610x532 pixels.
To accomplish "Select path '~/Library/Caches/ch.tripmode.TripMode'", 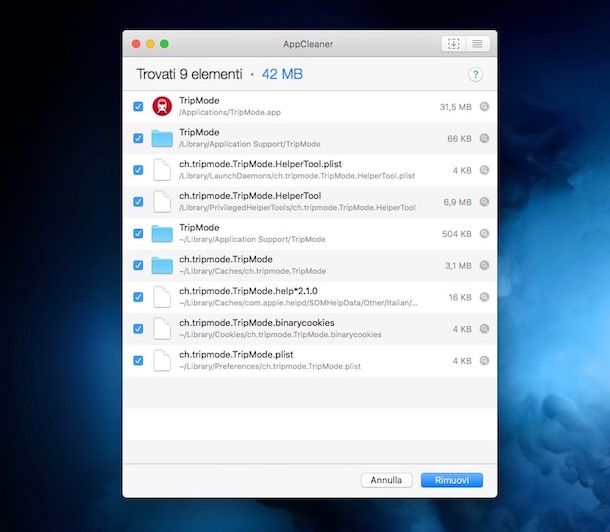I will [252, 271].
